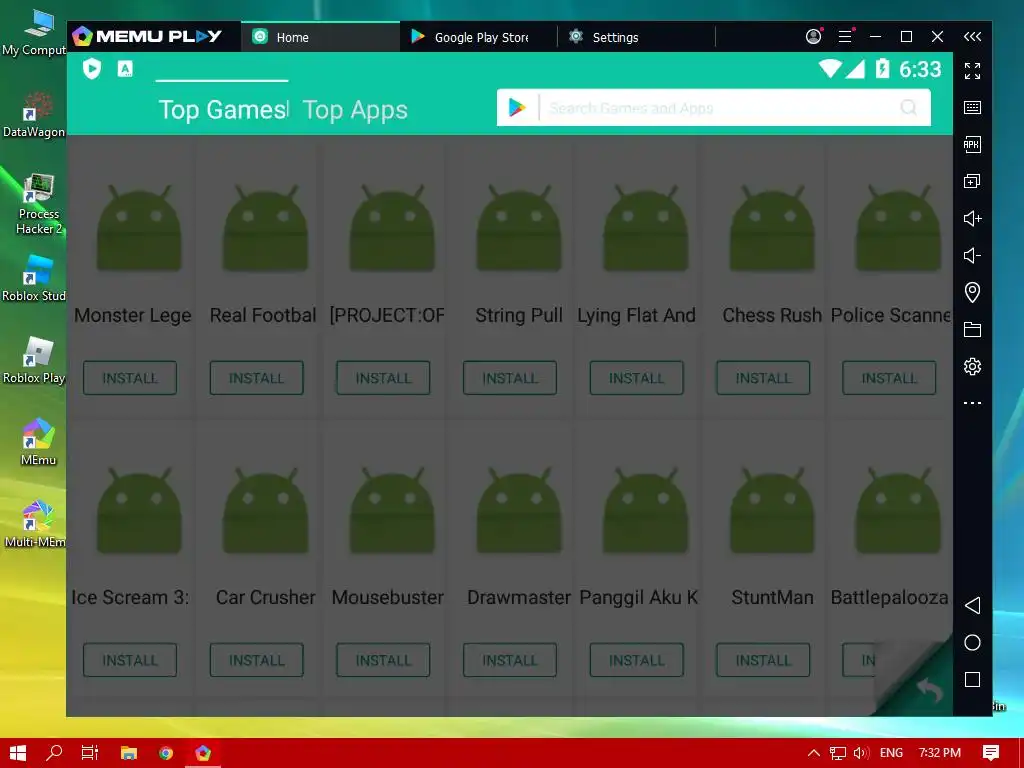The image size is (1024, 768).
Task: Open the multi-instance operations icon
Action: tap(972, 182)
